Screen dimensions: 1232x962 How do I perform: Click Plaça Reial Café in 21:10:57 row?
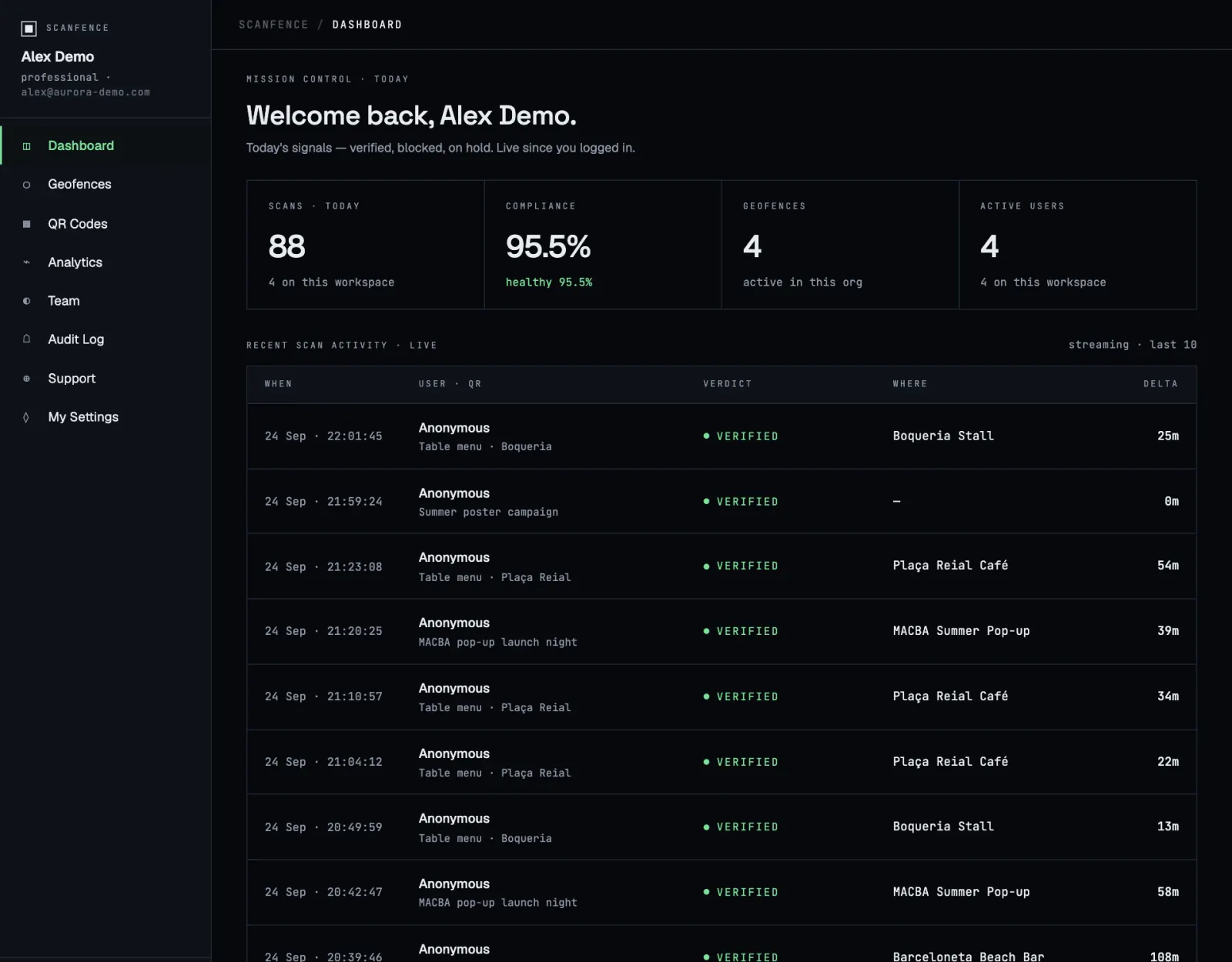pos(950,696)
